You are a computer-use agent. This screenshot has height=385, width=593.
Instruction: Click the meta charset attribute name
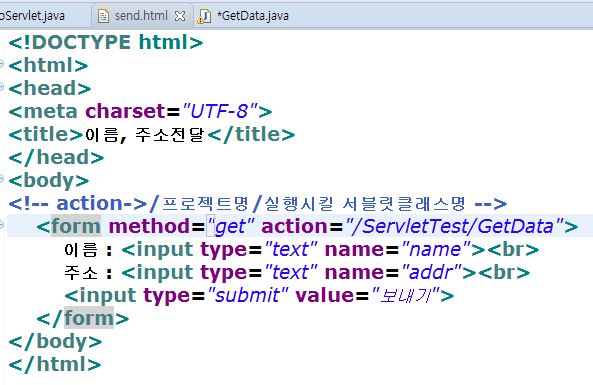pos(126,111)
